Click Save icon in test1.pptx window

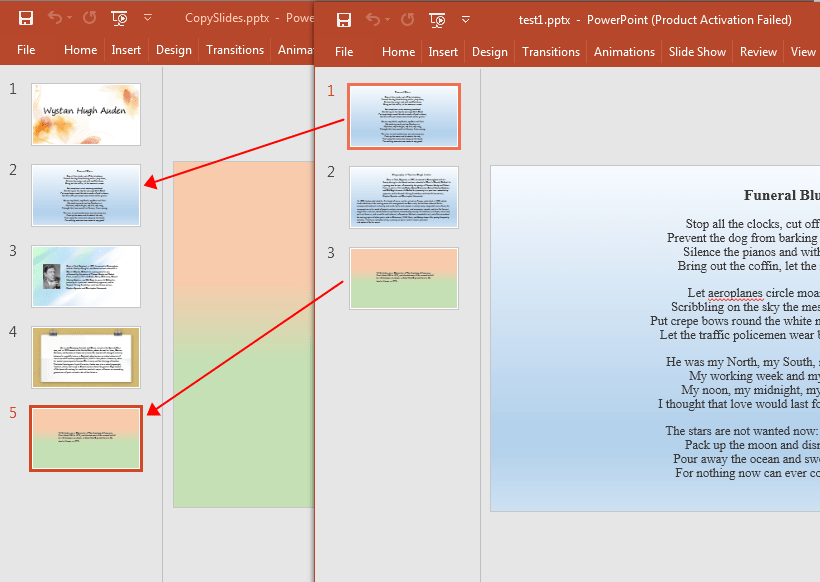(x=344, y=20)
